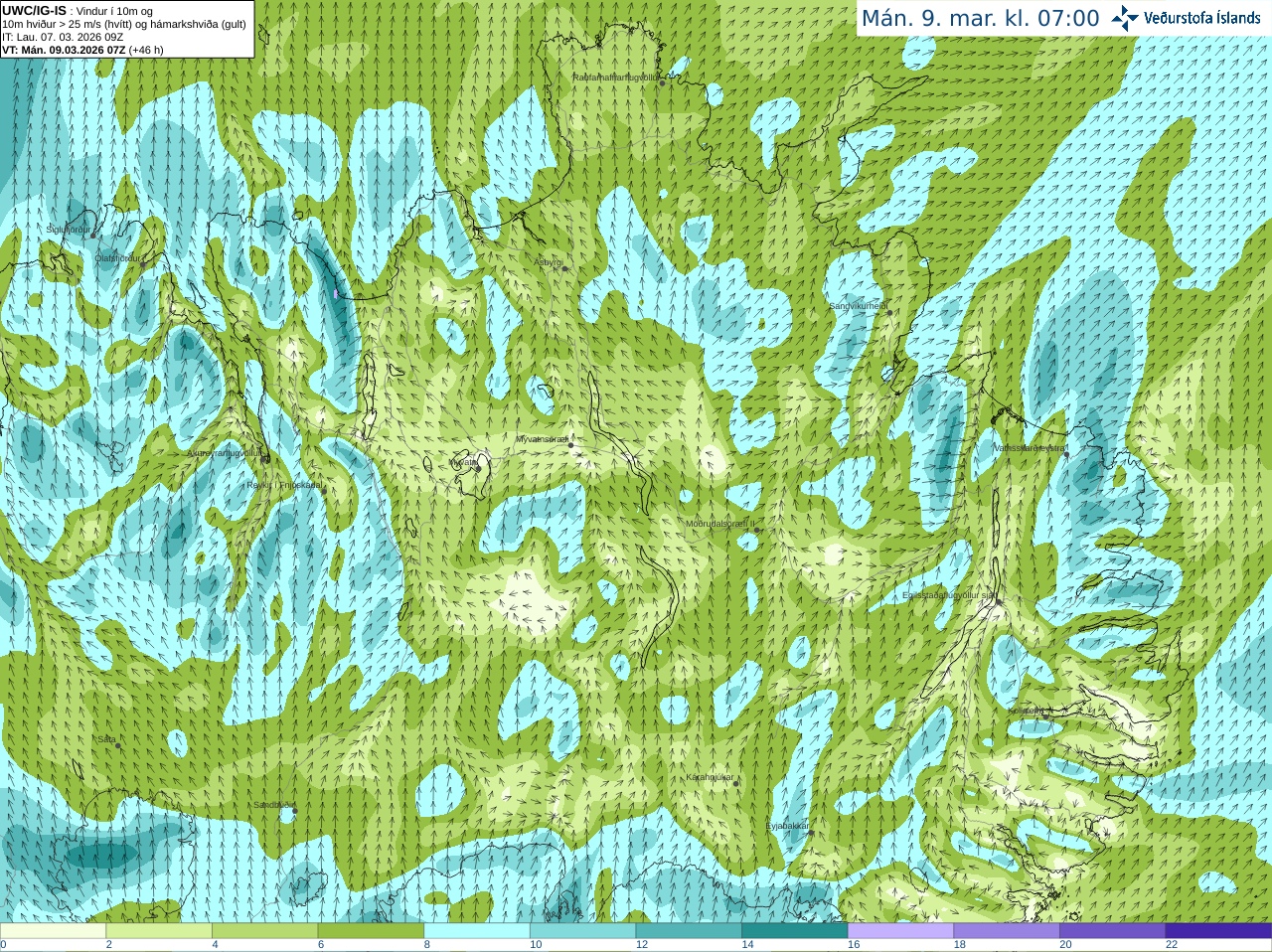Click the 18–20 m/s purple legend swatch
This screenshot has width=1272, height=952.
point(1007,931)
